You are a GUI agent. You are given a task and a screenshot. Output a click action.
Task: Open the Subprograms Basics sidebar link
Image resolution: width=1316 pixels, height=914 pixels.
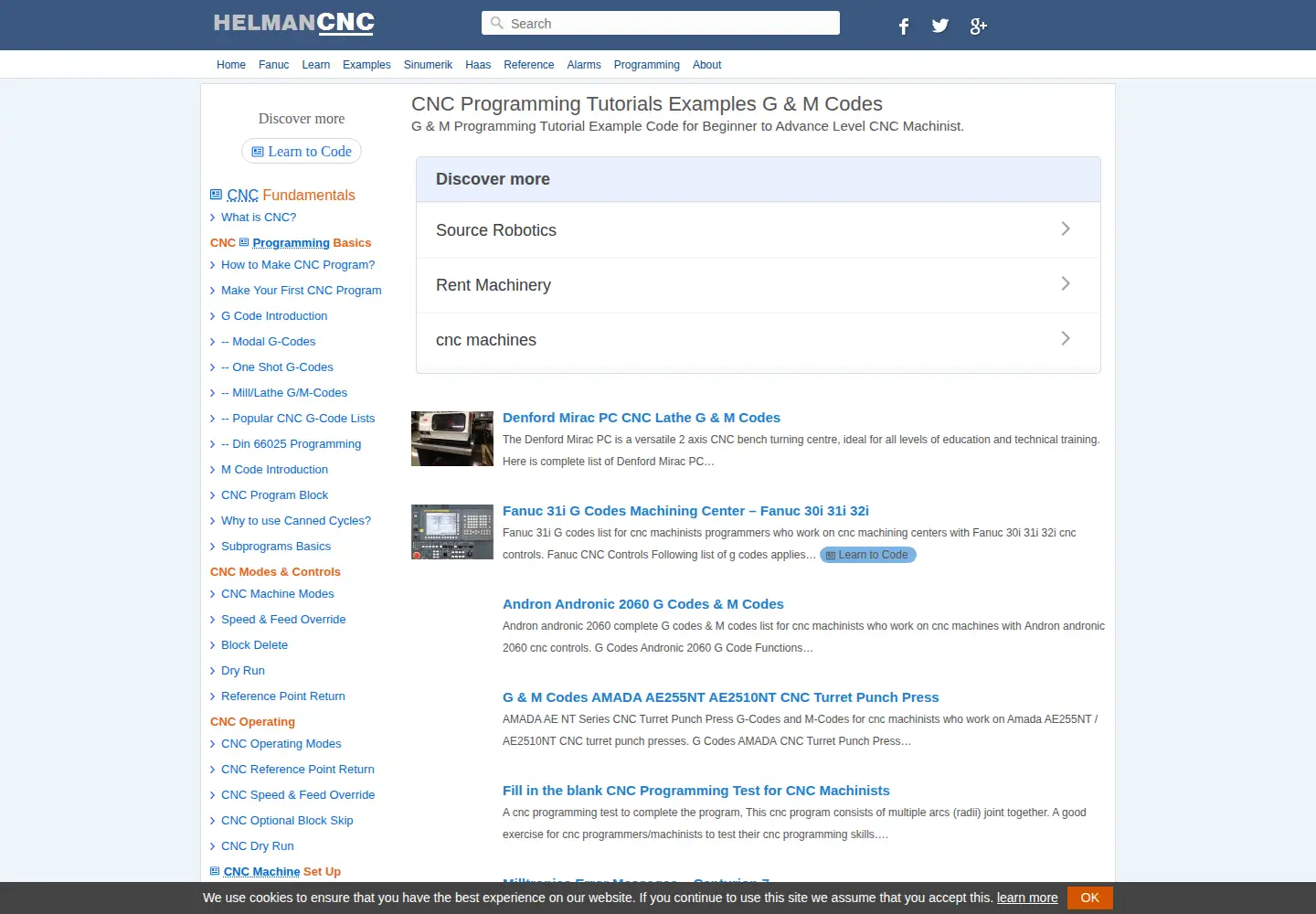pyautogui.click(x=276, y=547)
